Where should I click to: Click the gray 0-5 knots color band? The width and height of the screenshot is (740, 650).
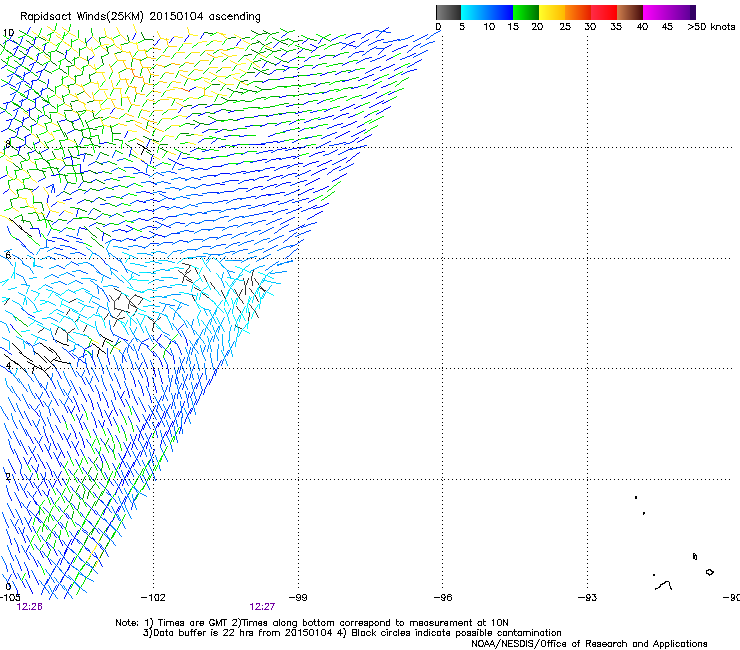pyautogui.click(x=448, y=12)
